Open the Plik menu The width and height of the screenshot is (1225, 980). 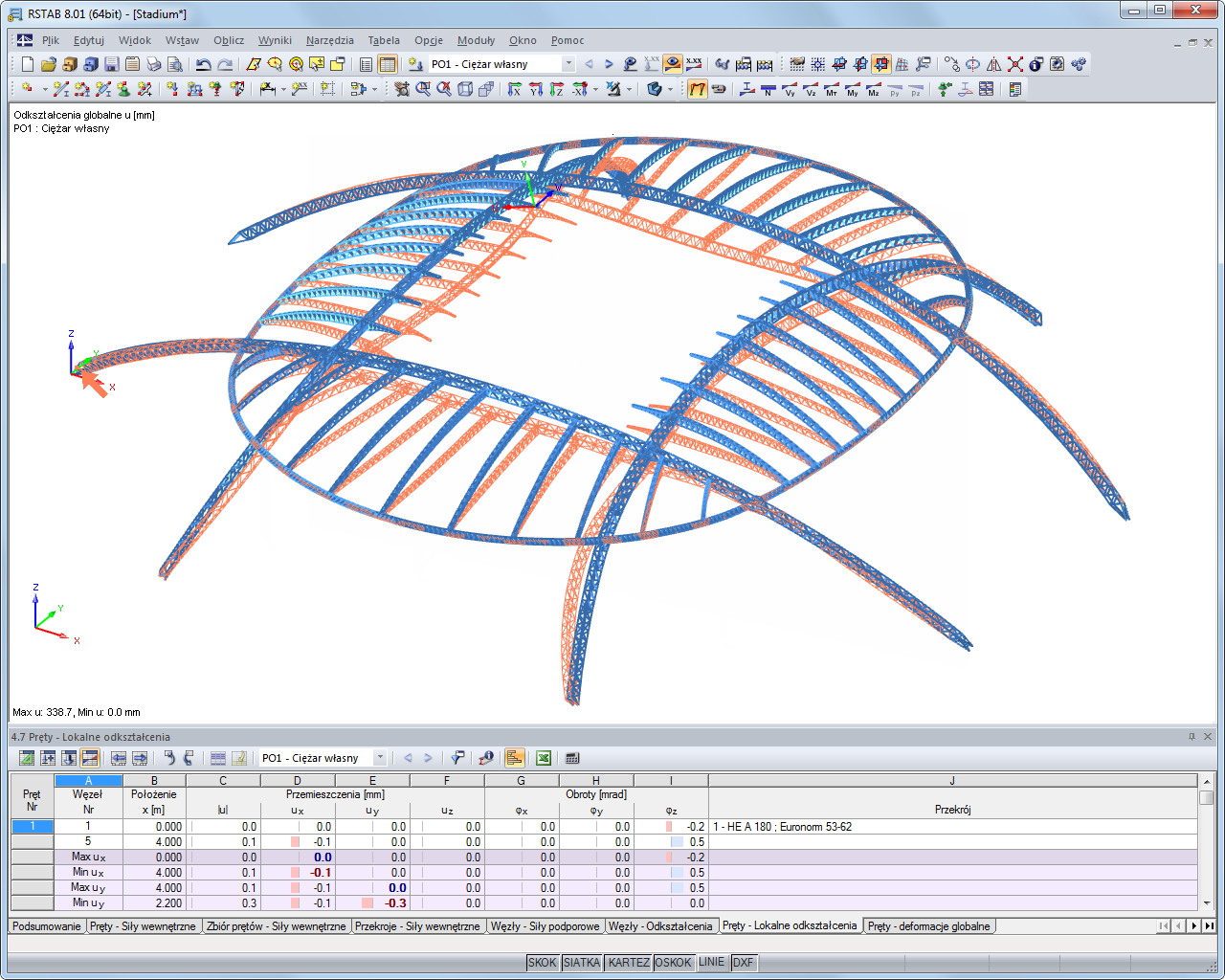click(51, 40)
